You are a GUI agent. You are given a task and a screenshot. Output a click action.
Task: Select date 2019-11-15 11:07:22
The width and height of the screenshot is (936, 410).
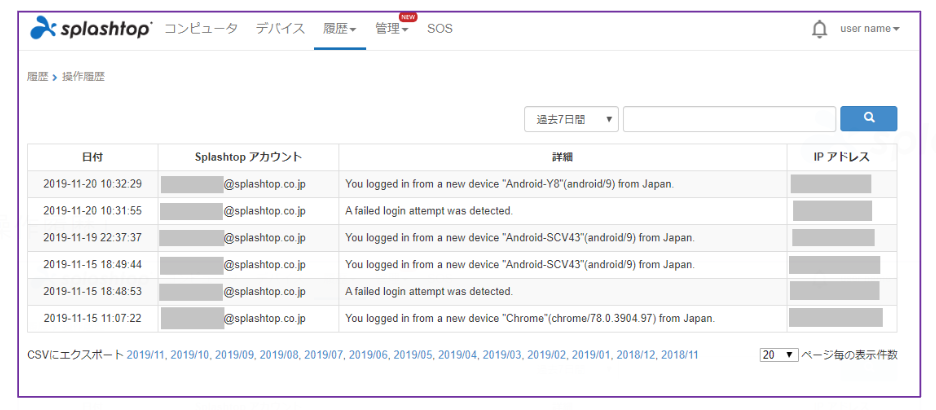[93, 318]
